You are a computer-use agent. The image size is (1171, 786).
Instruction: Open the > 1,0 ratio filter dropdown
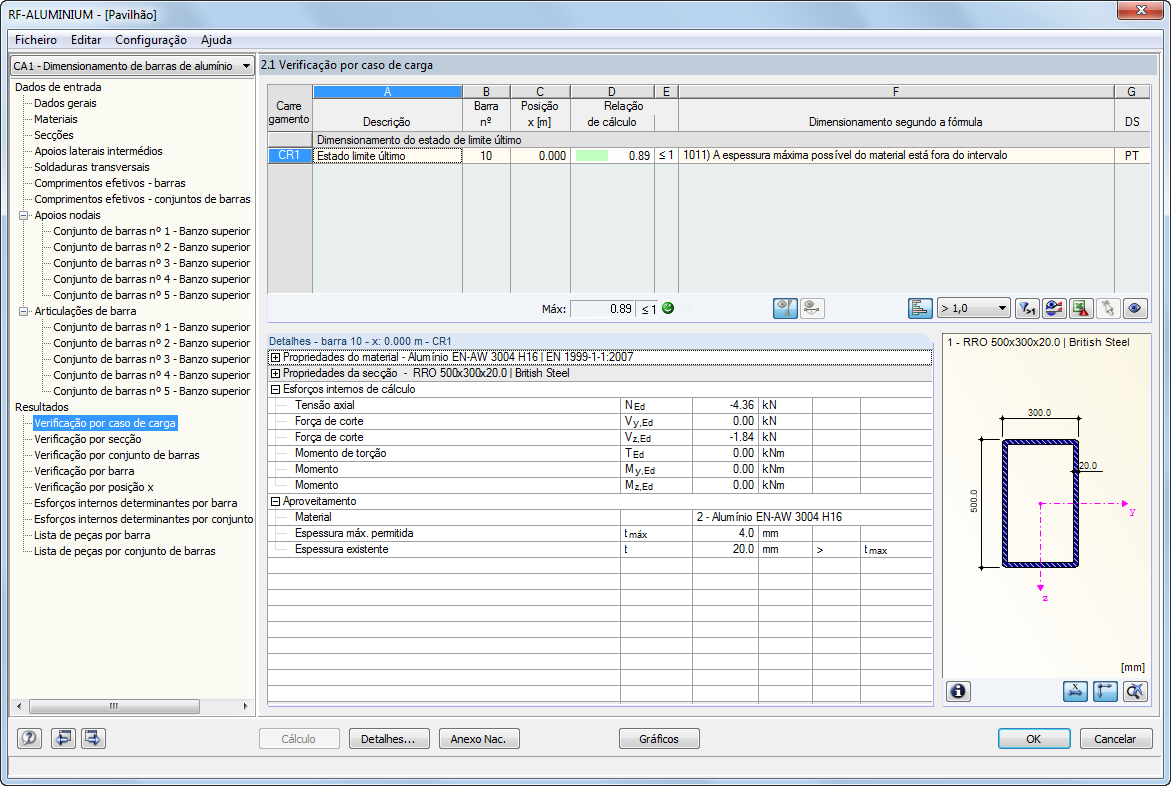coord(974,309)
